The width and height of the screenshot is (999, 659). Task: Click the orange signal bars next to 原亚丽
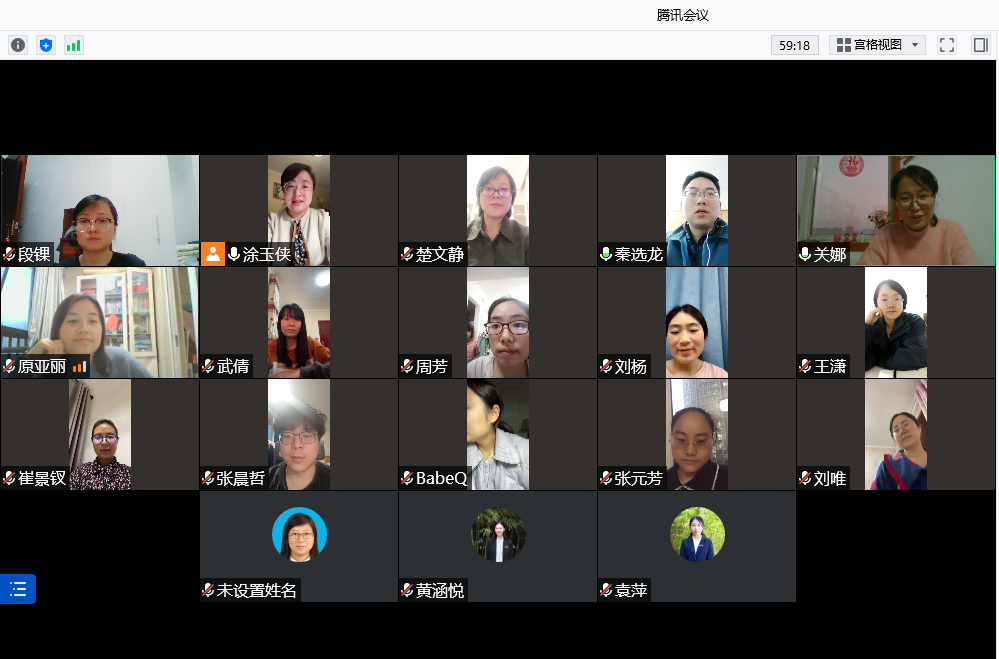click(x=79, y=367)
